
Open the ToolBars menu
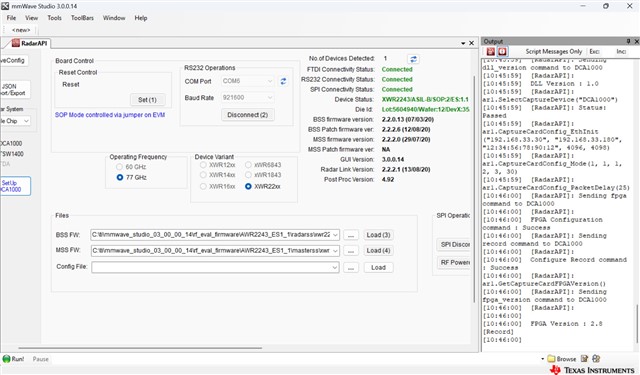click(82, 18)
